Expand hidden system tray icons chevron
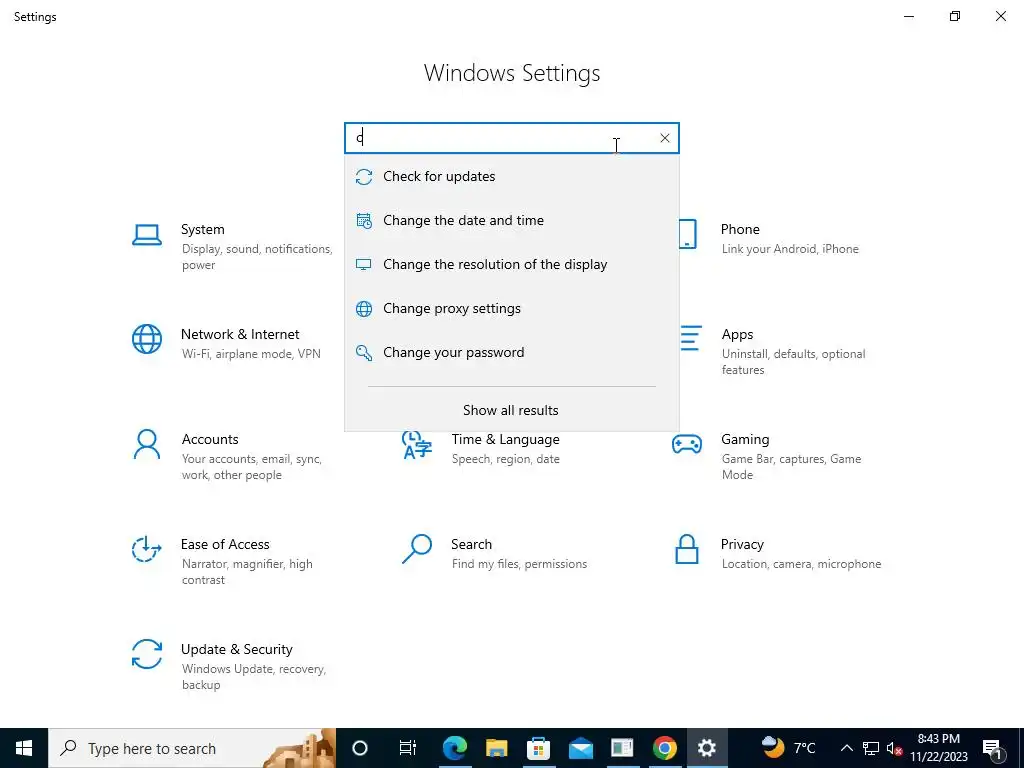 click(x=846, y=748)
